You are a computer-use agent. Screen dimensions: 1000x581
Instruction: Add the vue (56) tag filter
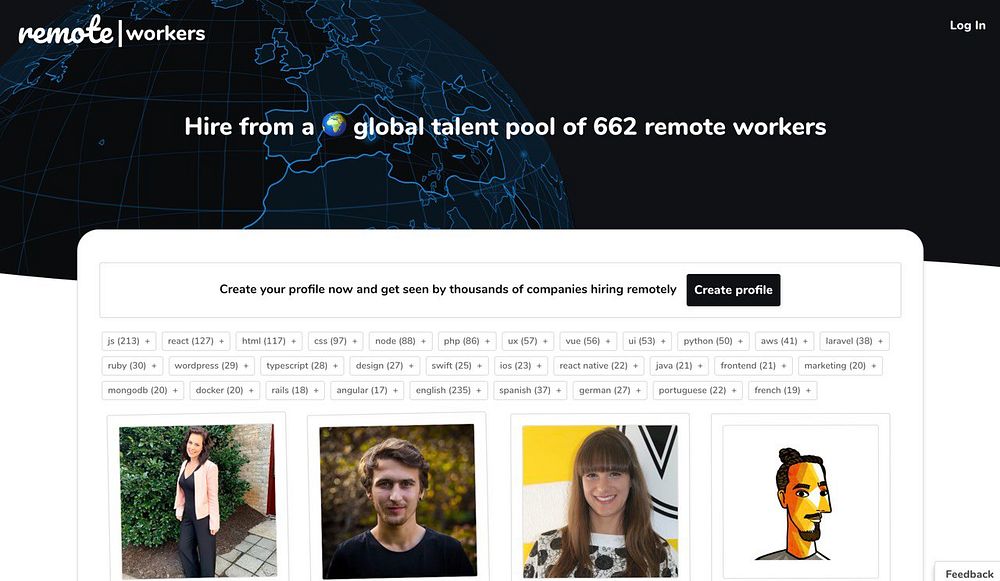[x=588, y=341]
